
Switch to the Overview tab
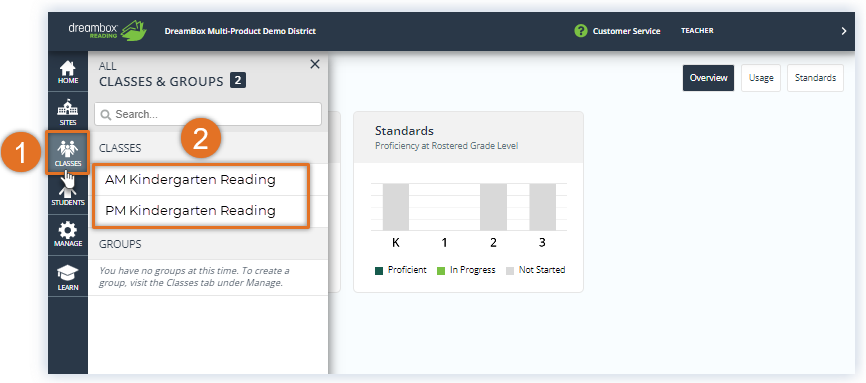(709, 78)
